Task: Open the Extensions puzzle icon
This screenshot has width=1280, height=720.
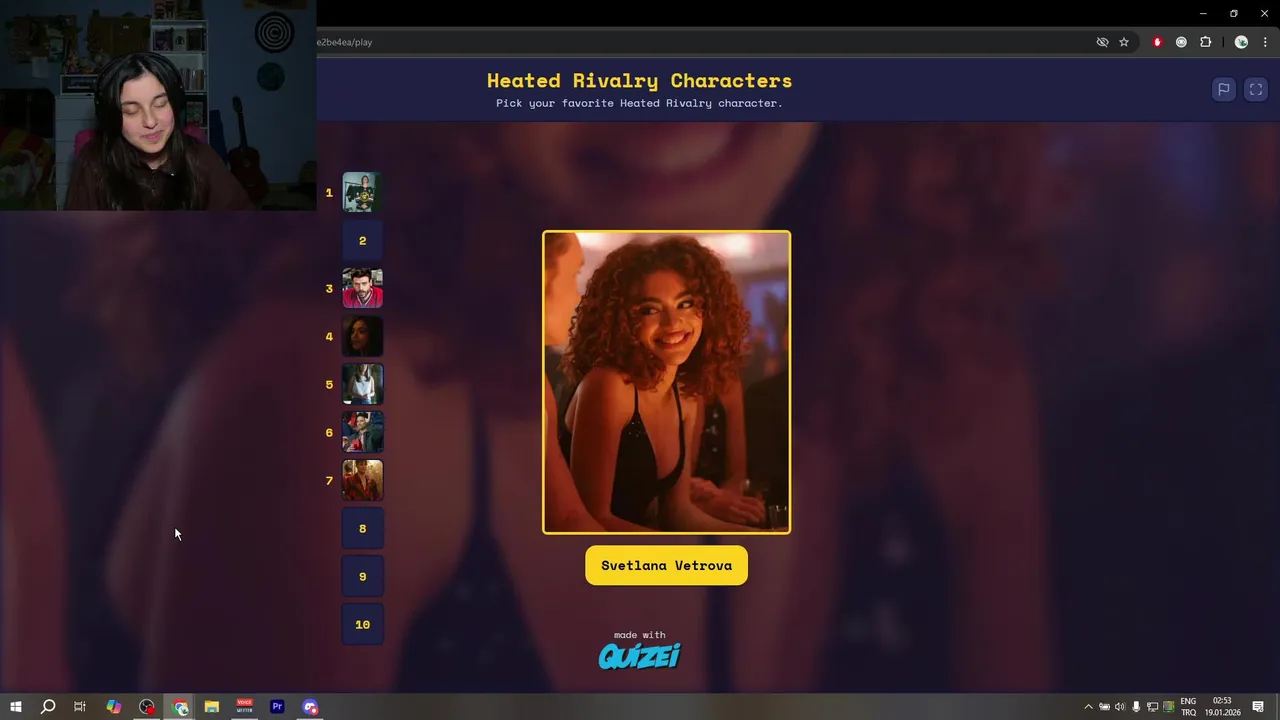Action: point(1205,42)
